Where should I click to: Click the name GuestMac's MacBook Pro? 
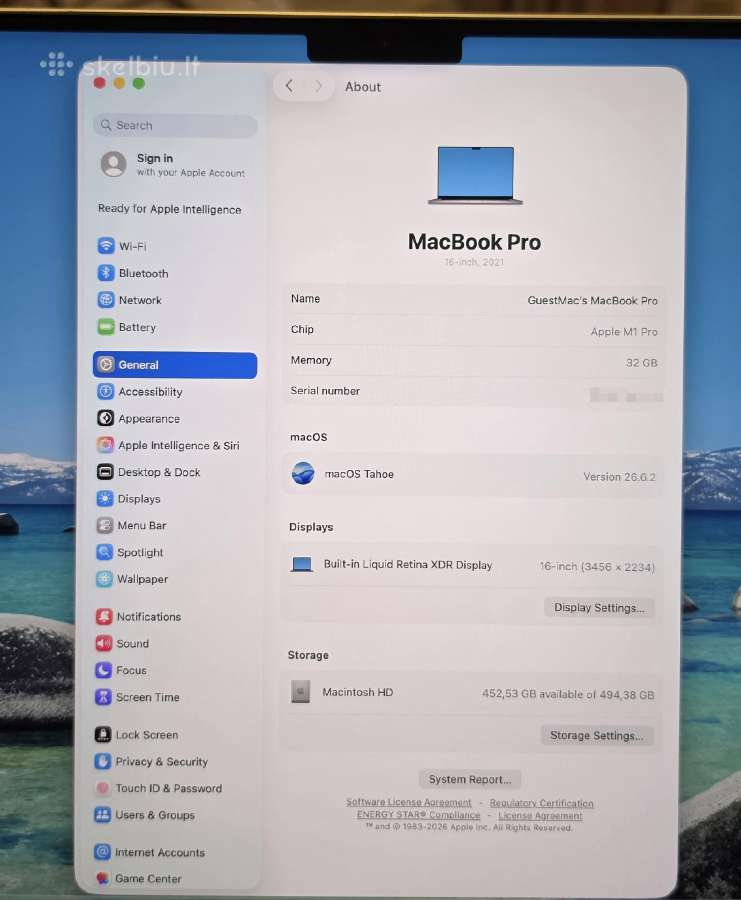pyautogui.click(x=592, y=300)
